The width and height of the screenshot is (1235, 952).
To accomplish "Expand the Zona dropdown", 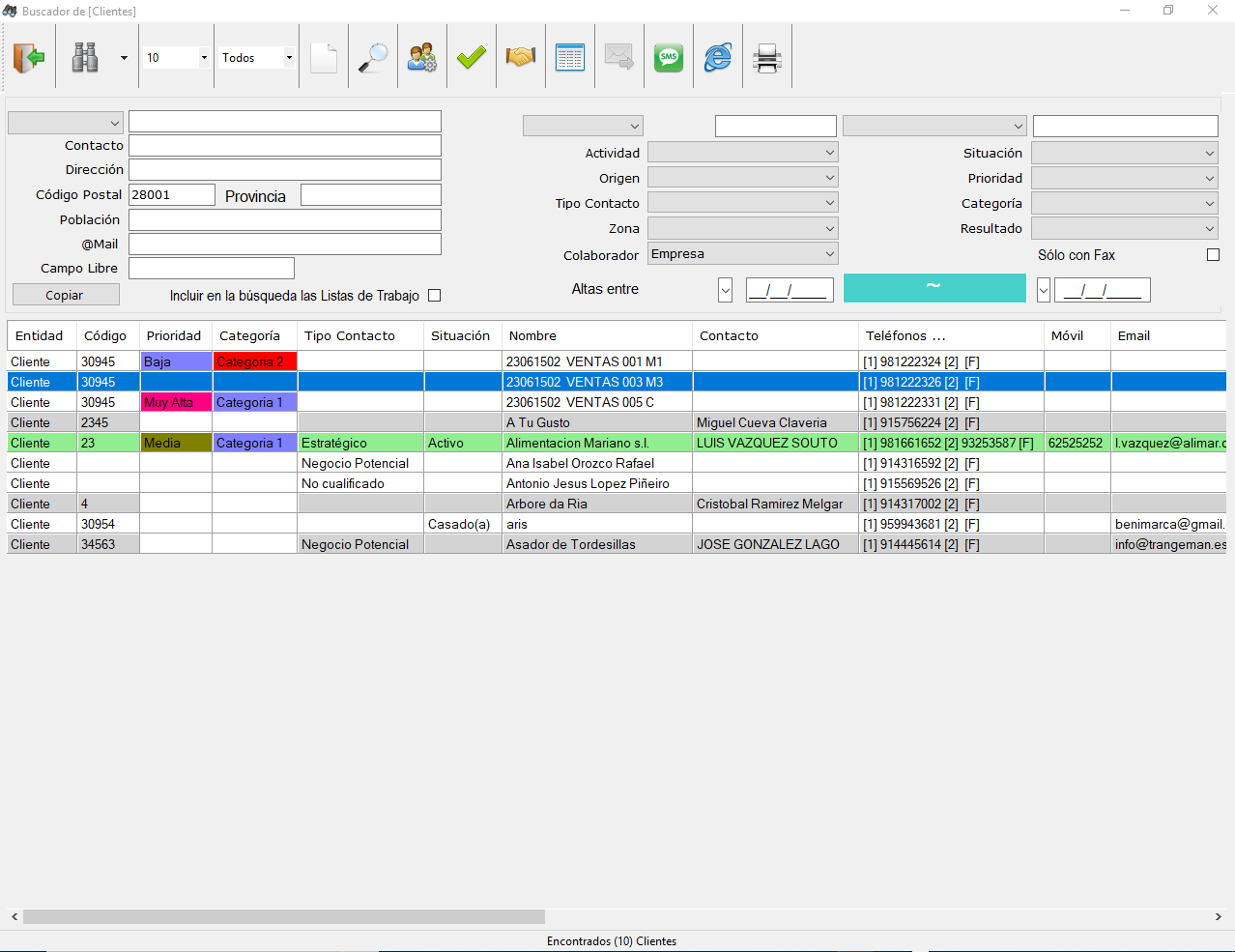I will tap(743, 228).
